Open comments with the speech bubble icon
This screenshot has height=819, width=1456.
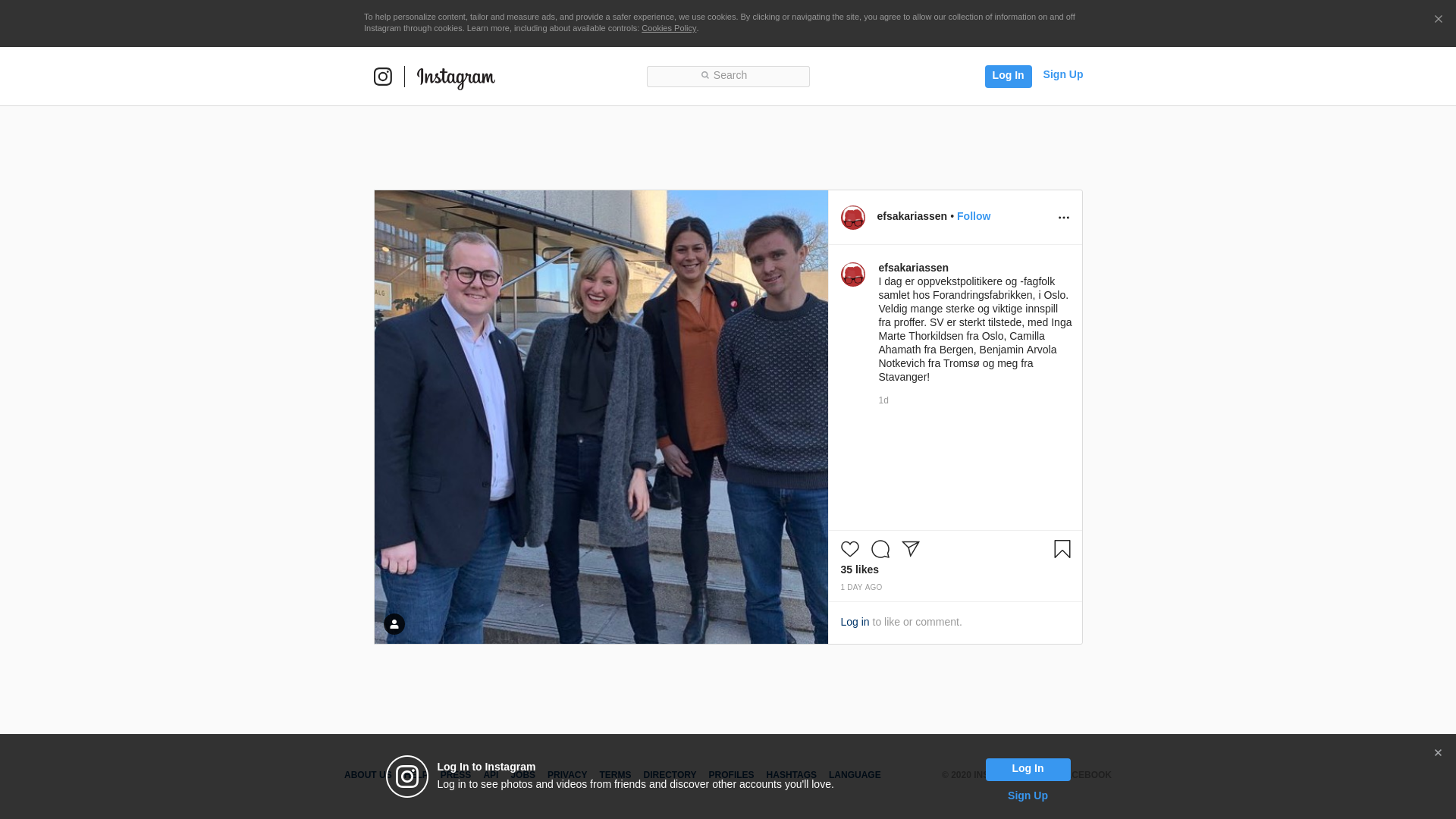point(880,549)
